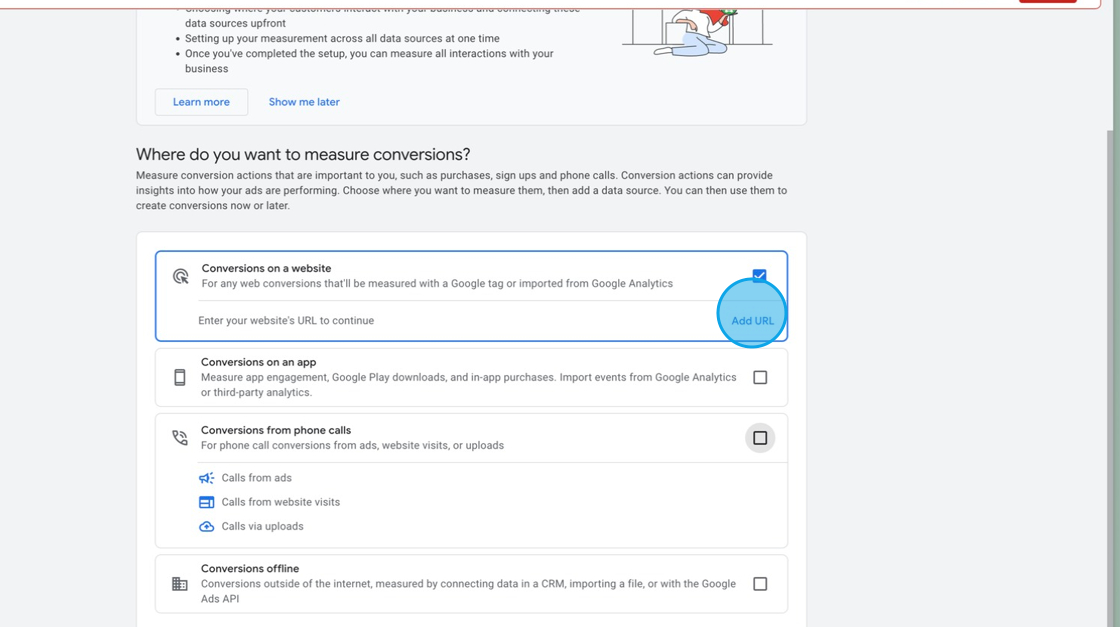Click the highlighted Add URL button
This screenshot has width=1120, height=627.
tap(752, 319)
